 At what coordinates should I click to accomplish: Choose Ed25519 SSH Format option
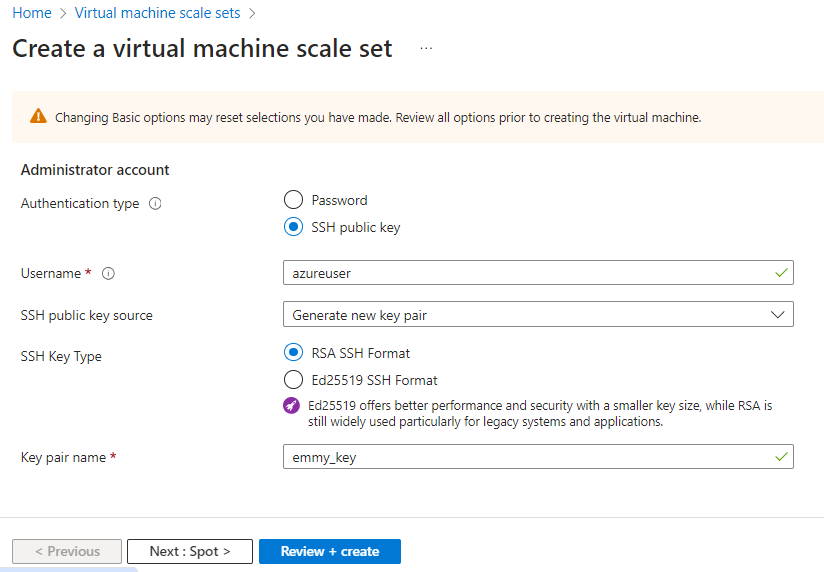293,380
